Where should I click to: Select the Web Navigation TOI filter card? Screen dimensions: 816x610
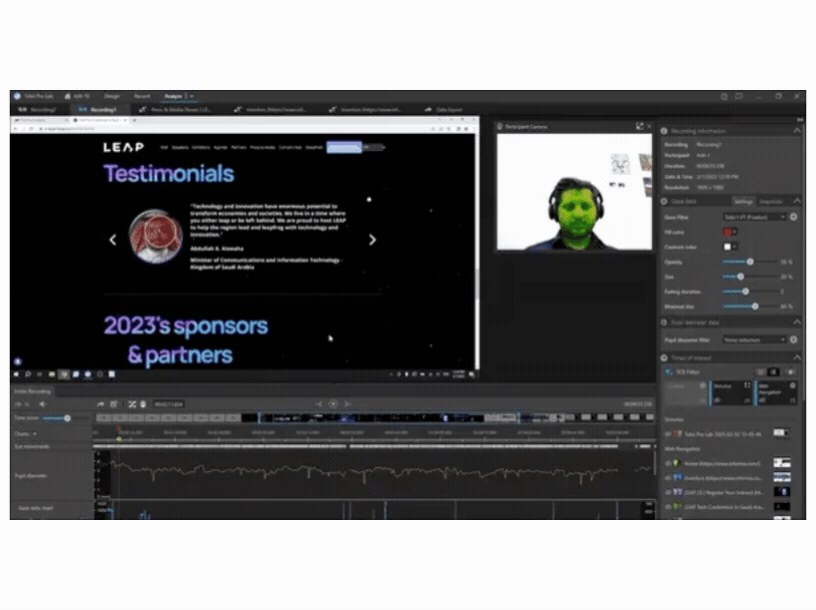pyautogui.click(x=776, y=393)
